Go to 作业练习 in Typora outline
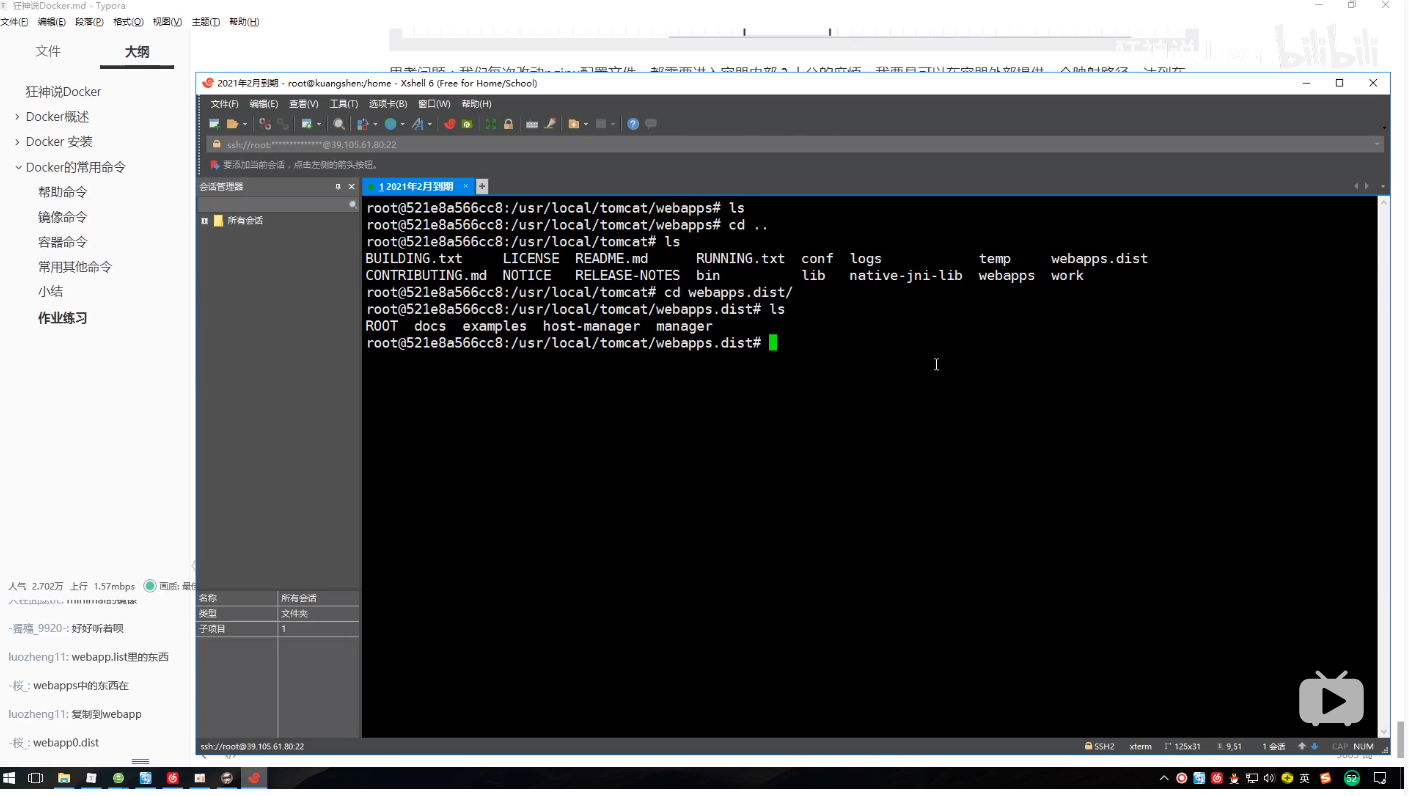 coord(63,318)
